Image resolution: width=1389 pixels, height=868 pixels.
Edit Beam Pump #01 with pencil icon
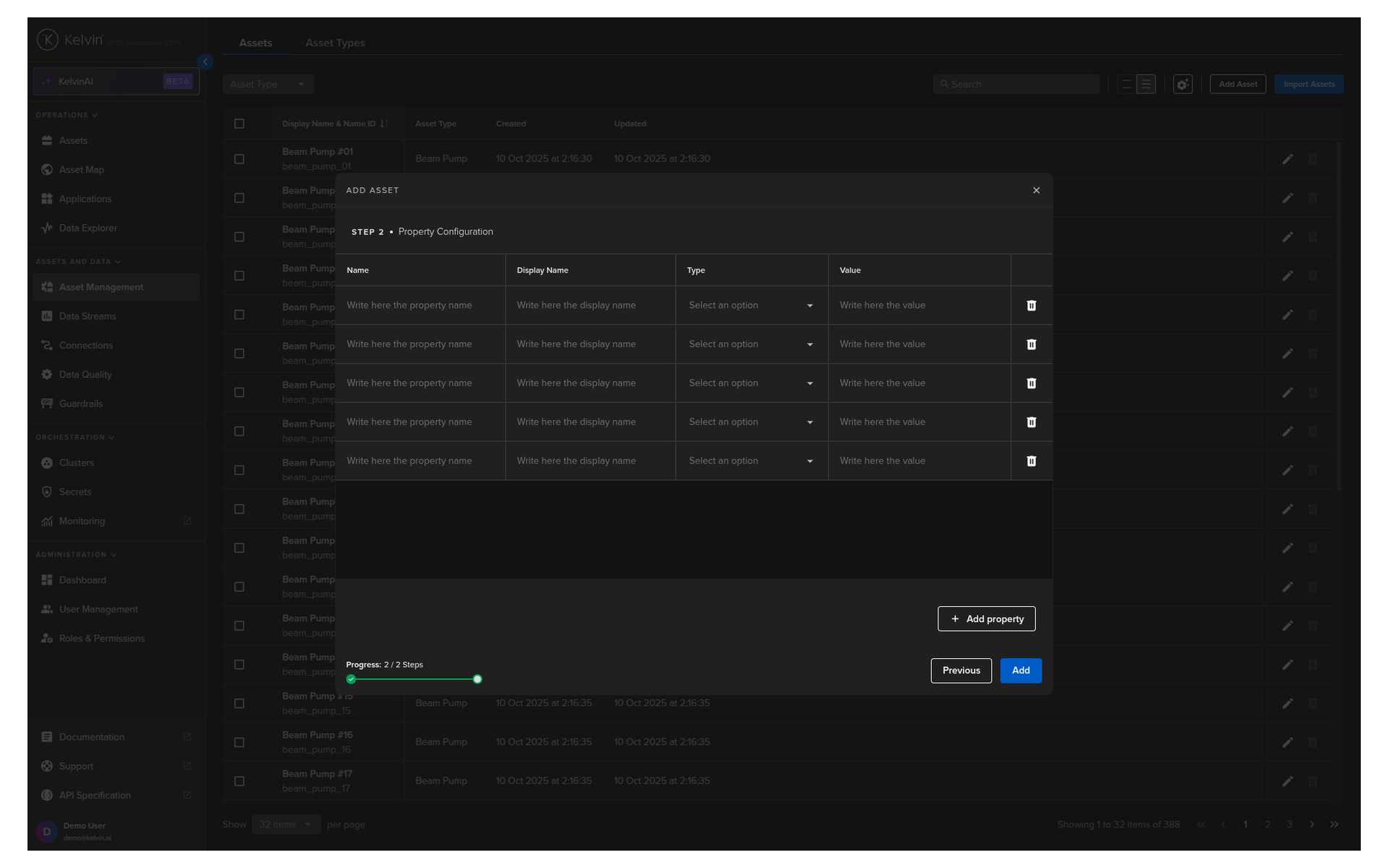click(x=1287, y=159)
